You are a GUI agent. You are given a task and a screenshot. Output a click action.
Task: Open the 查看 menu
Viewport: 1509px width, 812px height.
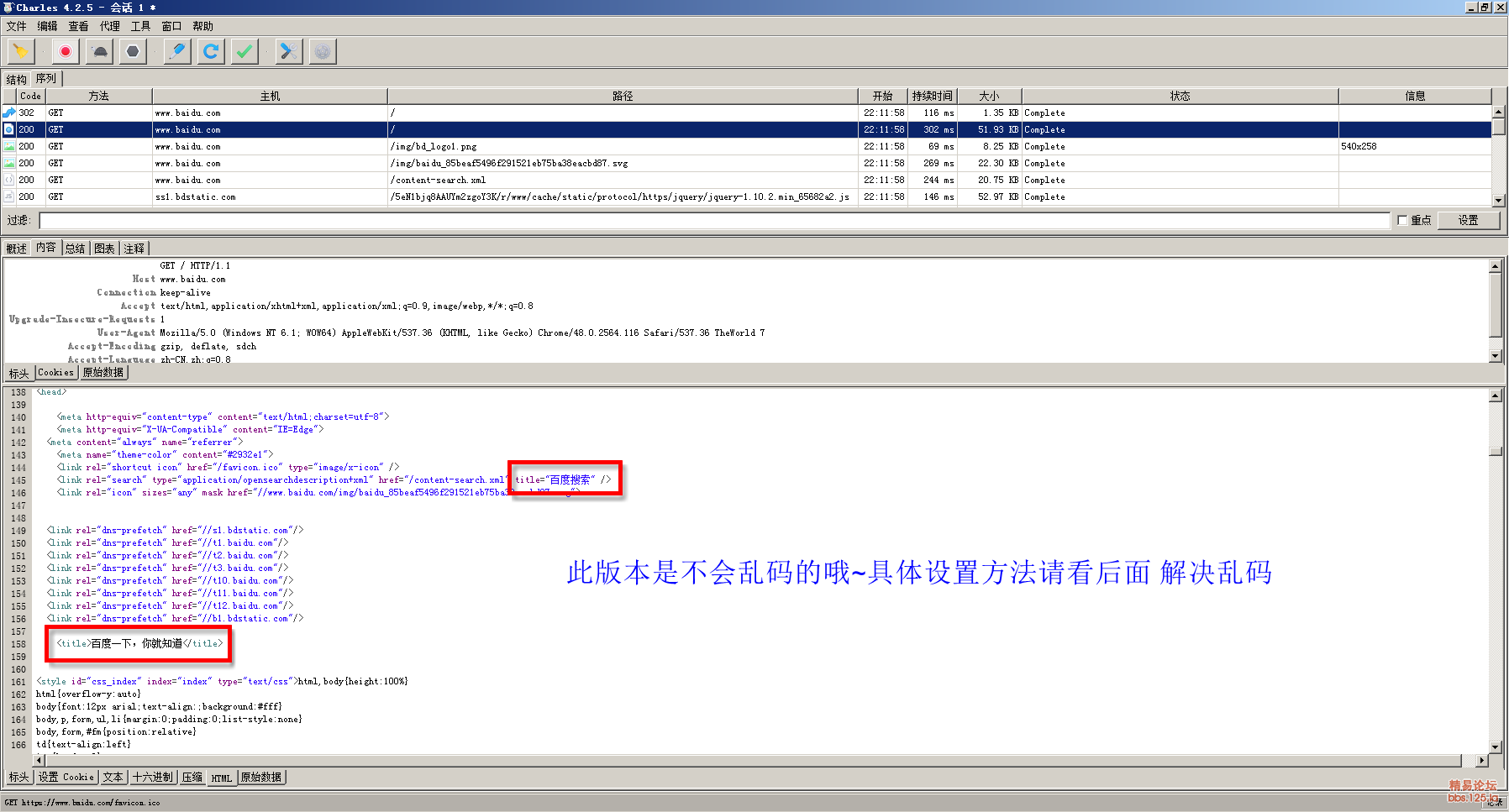78,26
